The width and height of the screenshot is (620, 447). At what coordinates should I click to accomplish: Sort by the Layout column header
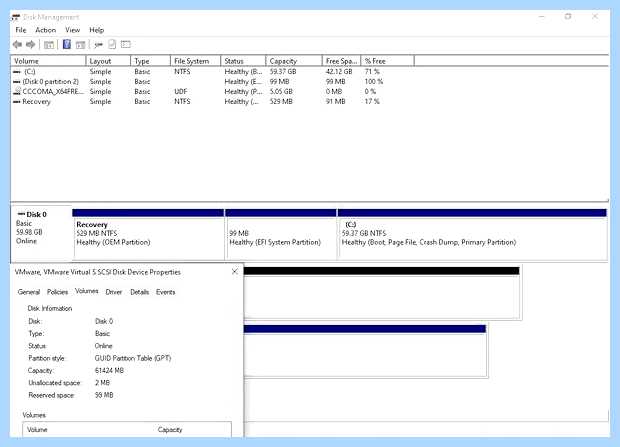coord(108,61)
